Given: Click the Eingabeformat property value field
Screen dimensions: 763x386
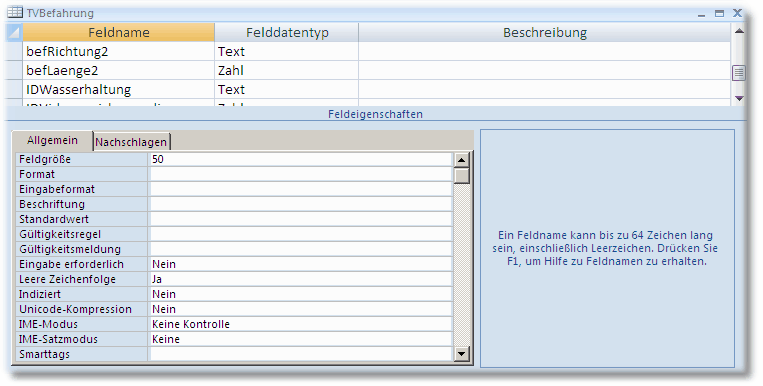Looking at the screenshot, I should (x=301, y=189).
